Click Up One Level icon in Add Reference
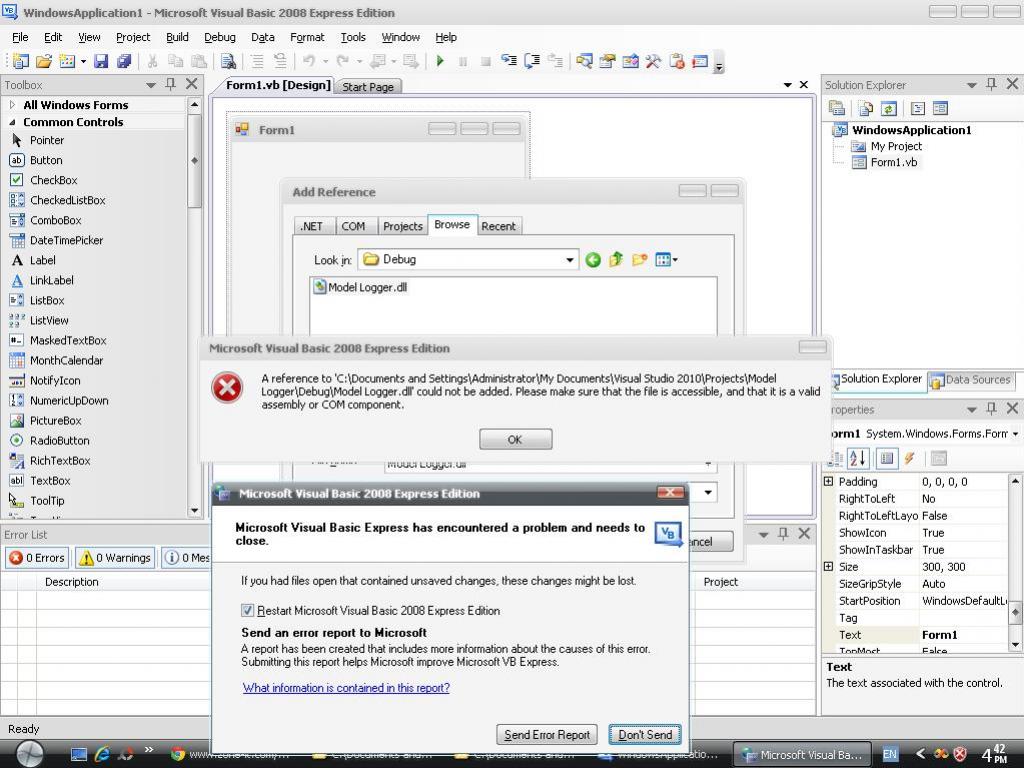The image size is (1024, 768). tap(616, 260)
